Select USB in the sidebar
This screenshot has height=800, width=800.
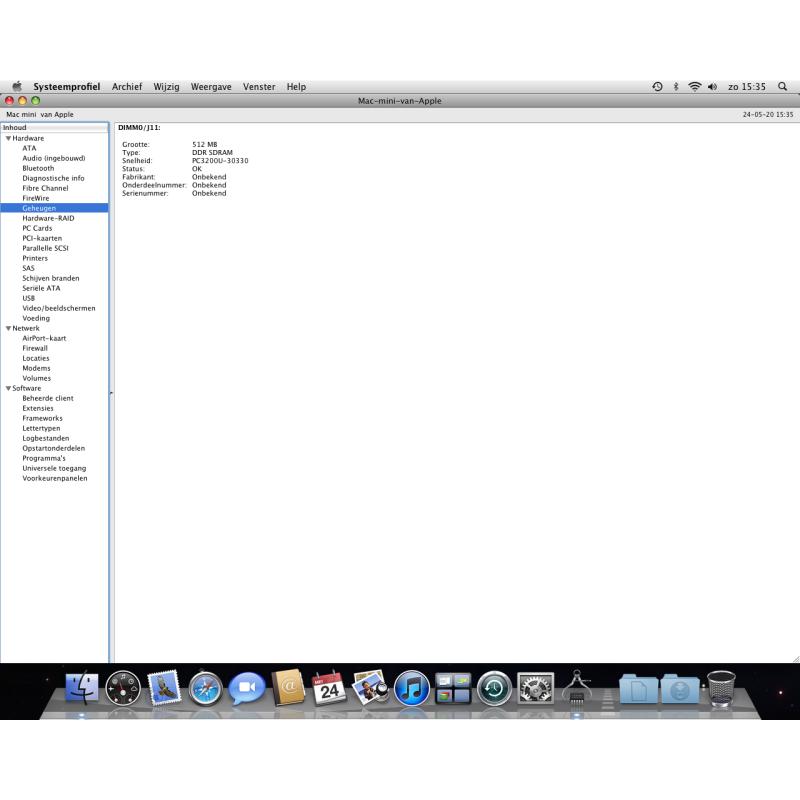pos(29,298)
